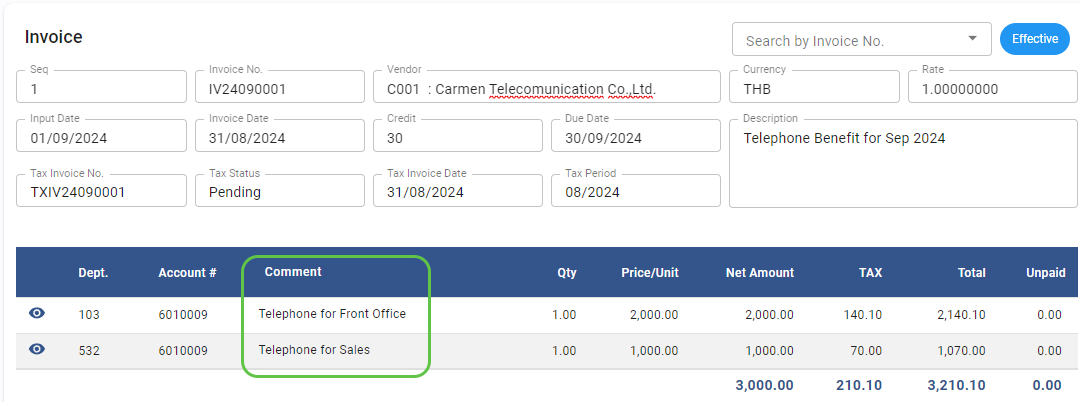Select the Vendor field Carmen Telecomunication
Image resolution: width=1080 pixels, height=402 pixels.
[x=545, y=89]
